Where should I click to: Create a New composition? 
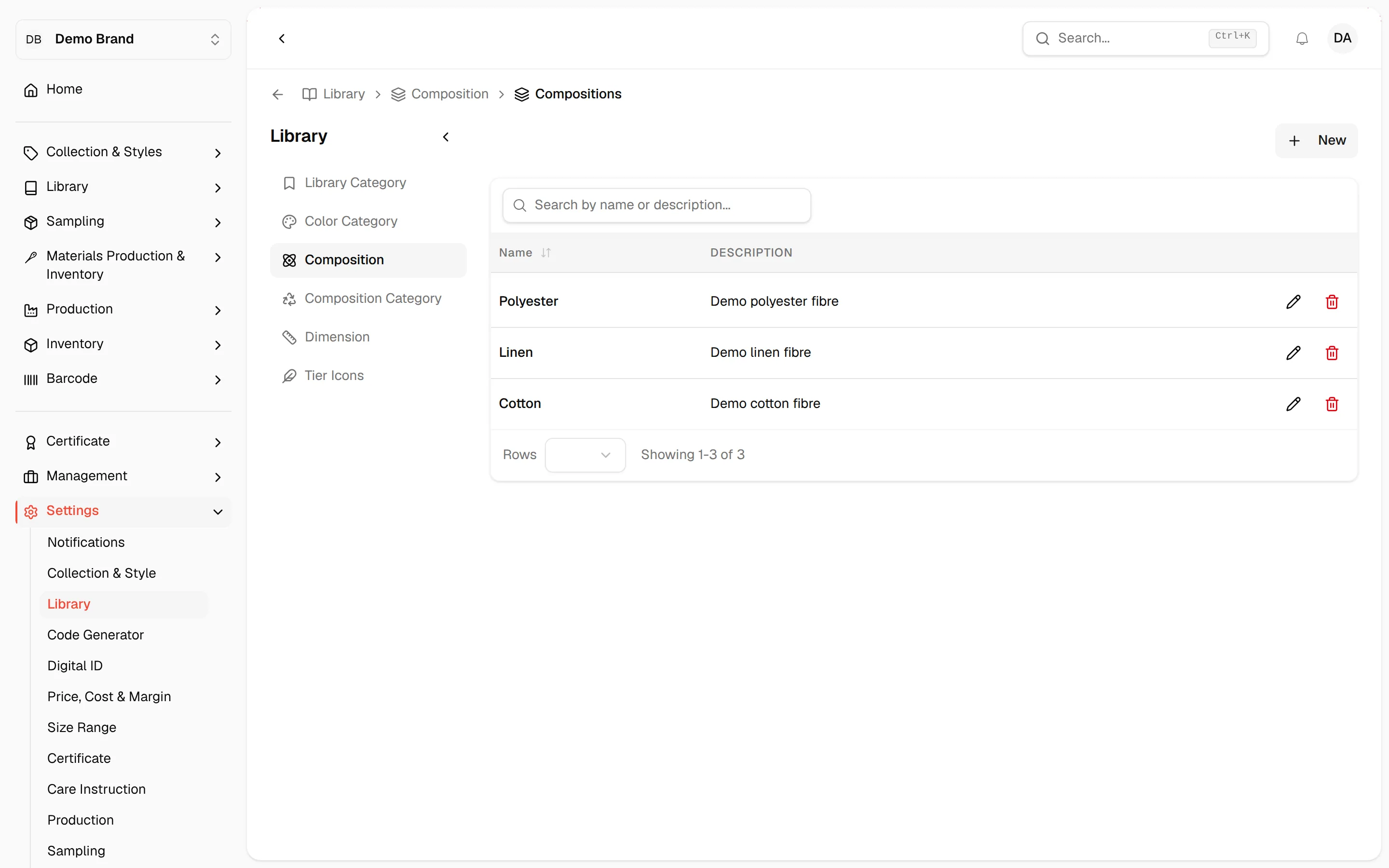[x=1316, y=141]
